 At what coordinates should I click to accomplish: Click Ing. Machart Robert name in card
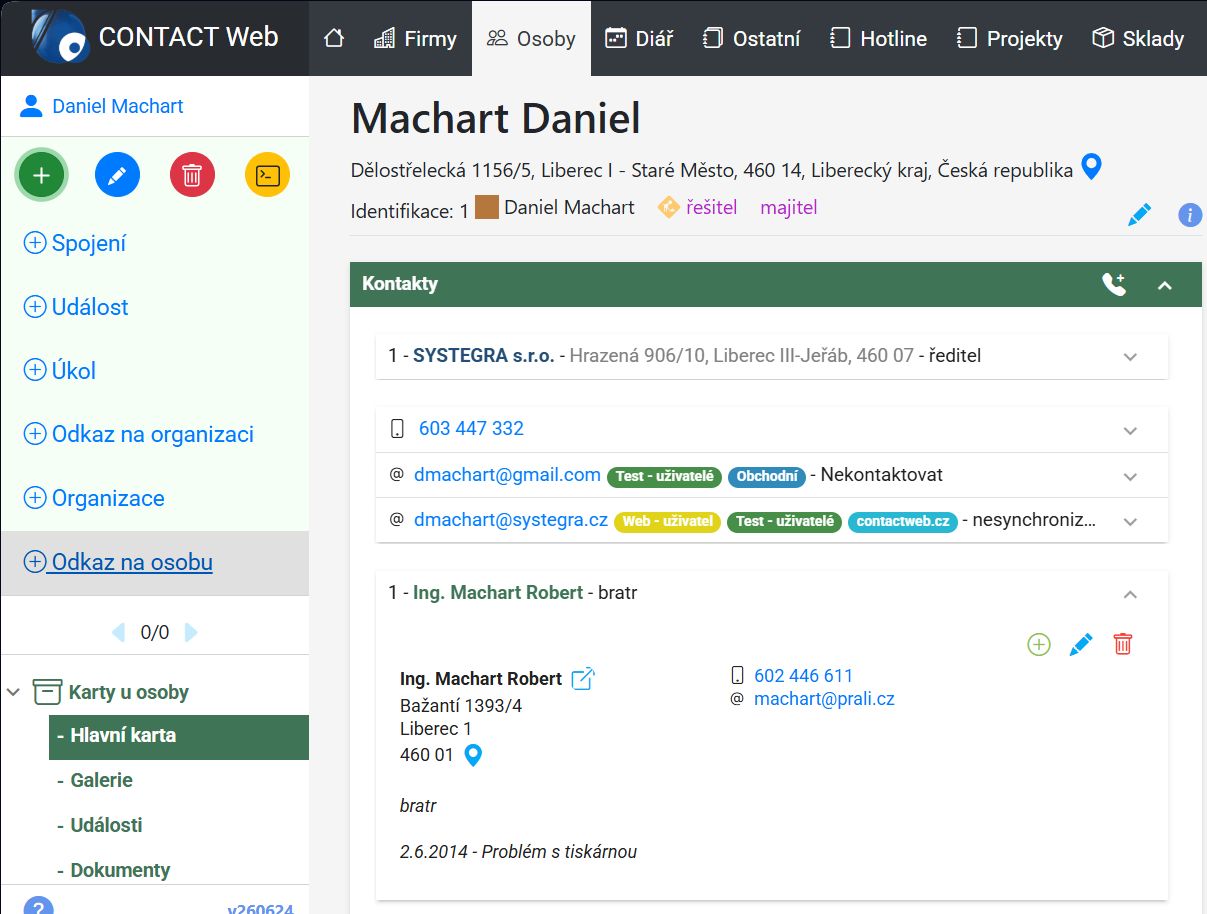tap(481, 679)
